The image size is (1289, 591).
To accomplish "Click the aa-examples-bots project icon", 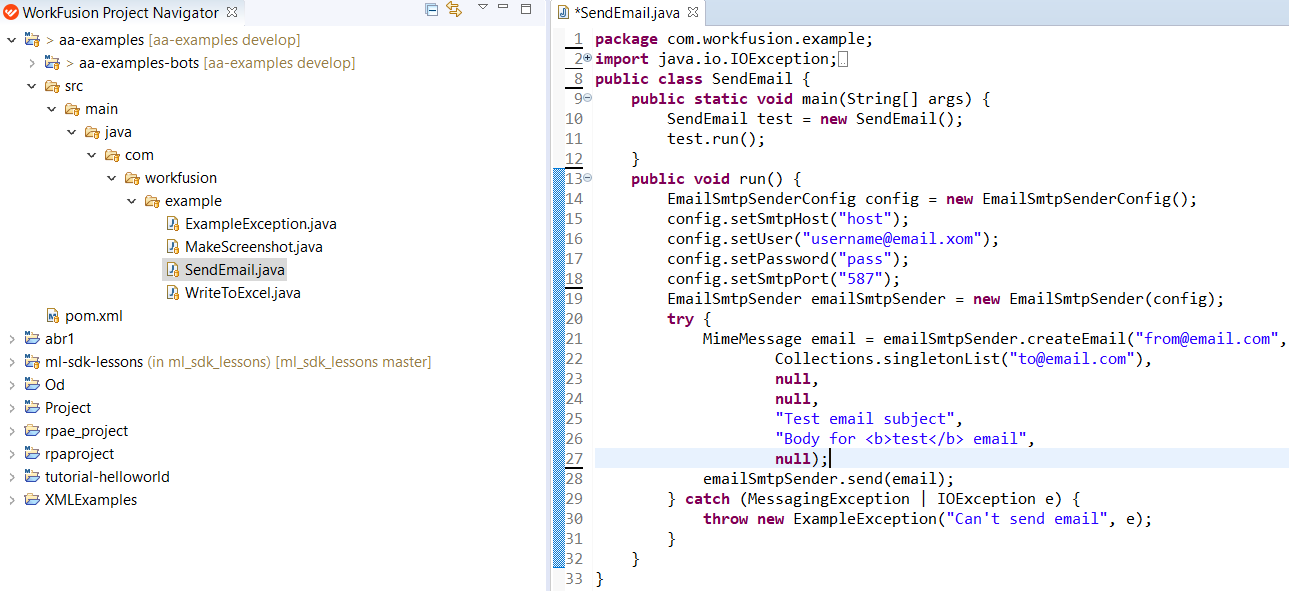I will (x=52, y=63).
